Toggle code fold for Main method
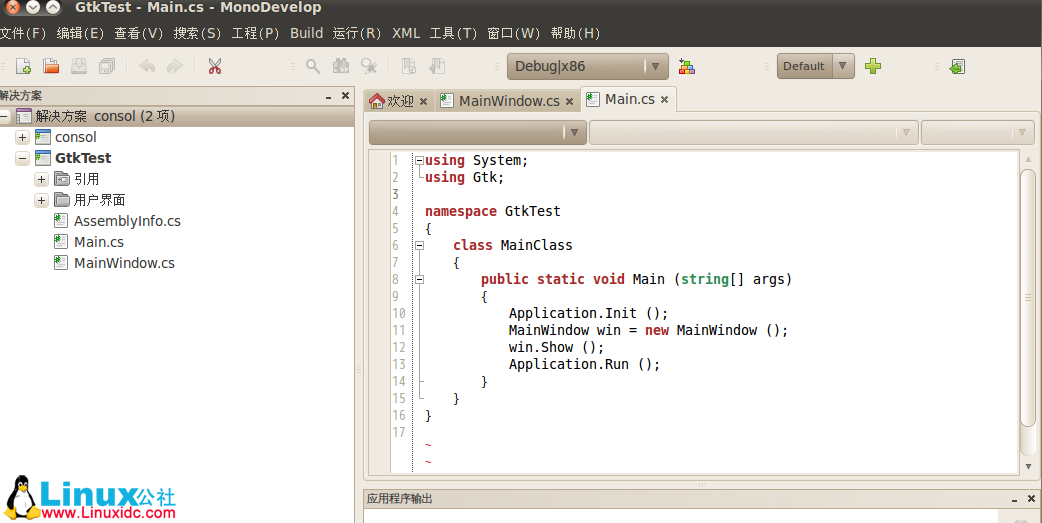The height and width of the screenshot is (523, 1042). point(420,280)
